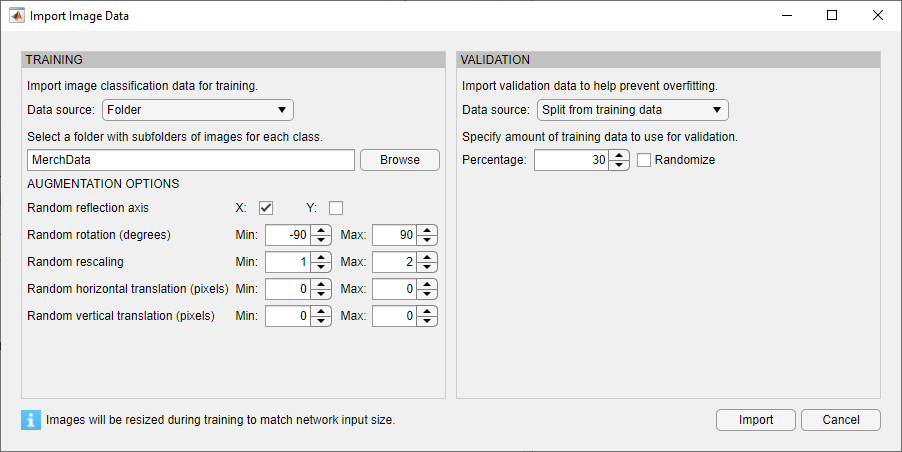
Task: Click the Browse button for folder
Action: (399, 160)
